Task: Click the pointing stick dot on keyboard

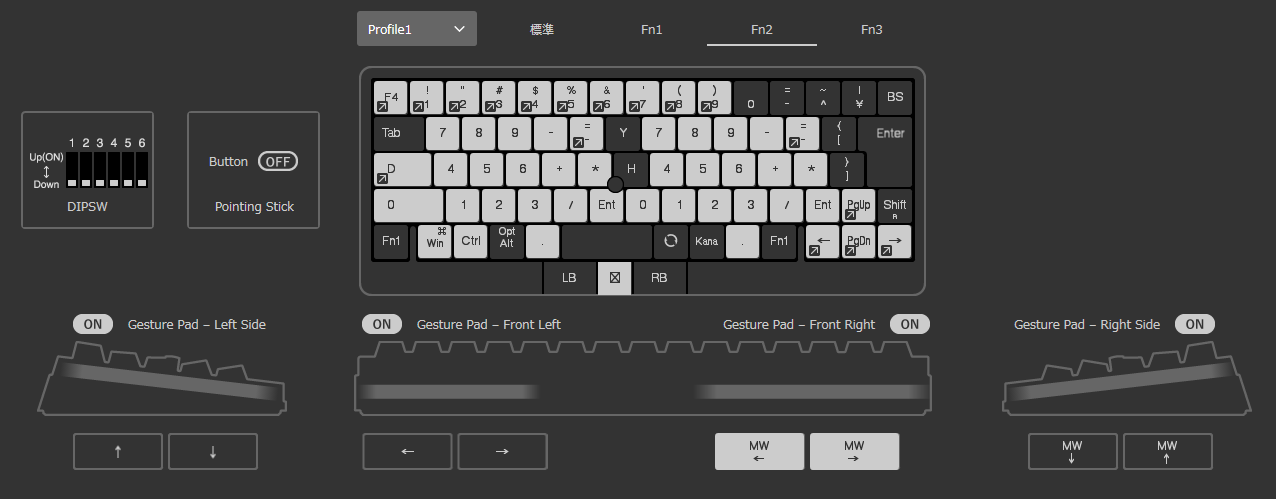Action: [x=615, y=184]
